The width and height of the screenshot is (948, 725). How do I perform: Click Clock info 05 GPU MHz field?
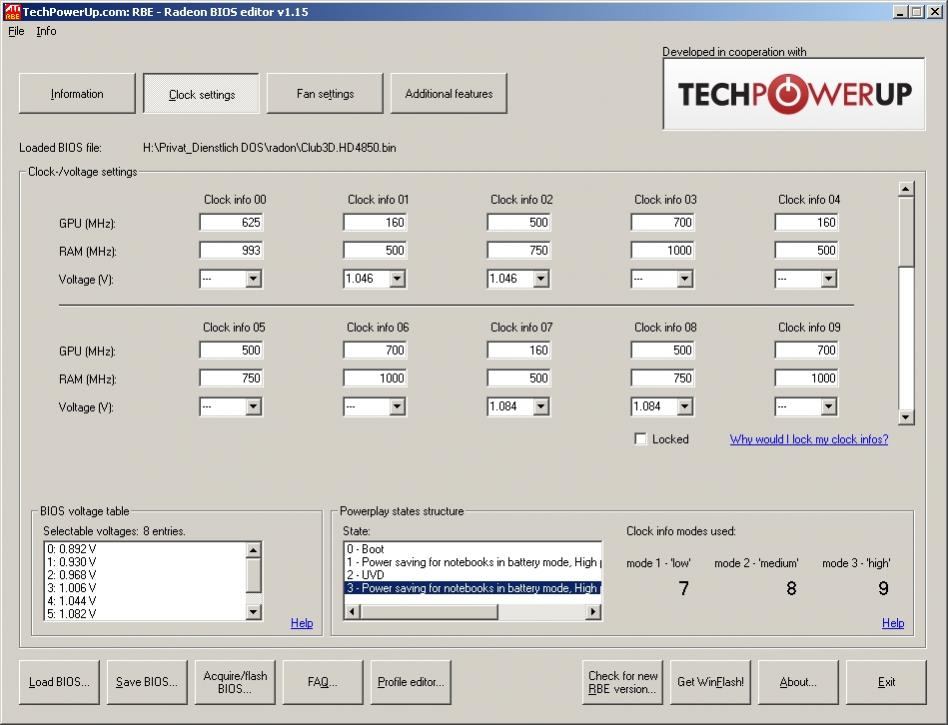coord(231,350)
